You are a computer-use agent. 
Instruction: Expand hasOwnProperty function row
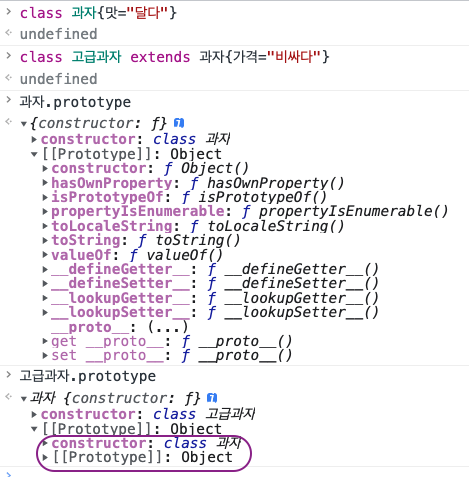[45, 183]
